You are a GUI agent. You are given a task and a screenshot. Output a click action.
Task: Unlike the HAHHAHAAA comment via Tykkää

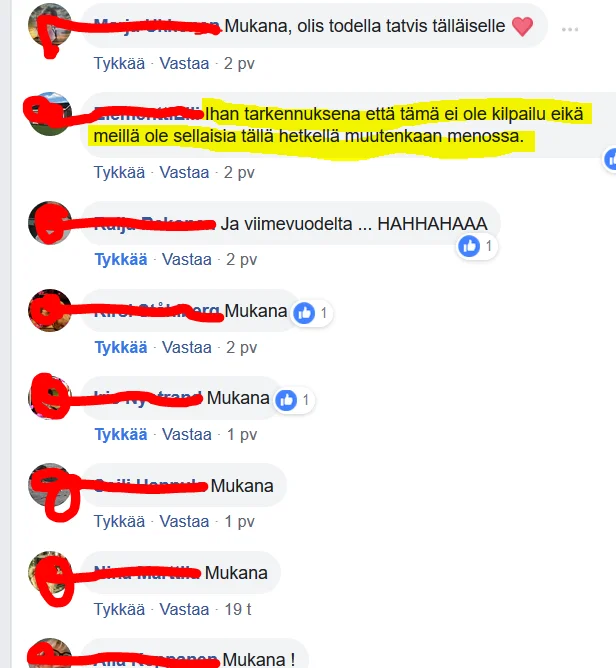(121, 259)
